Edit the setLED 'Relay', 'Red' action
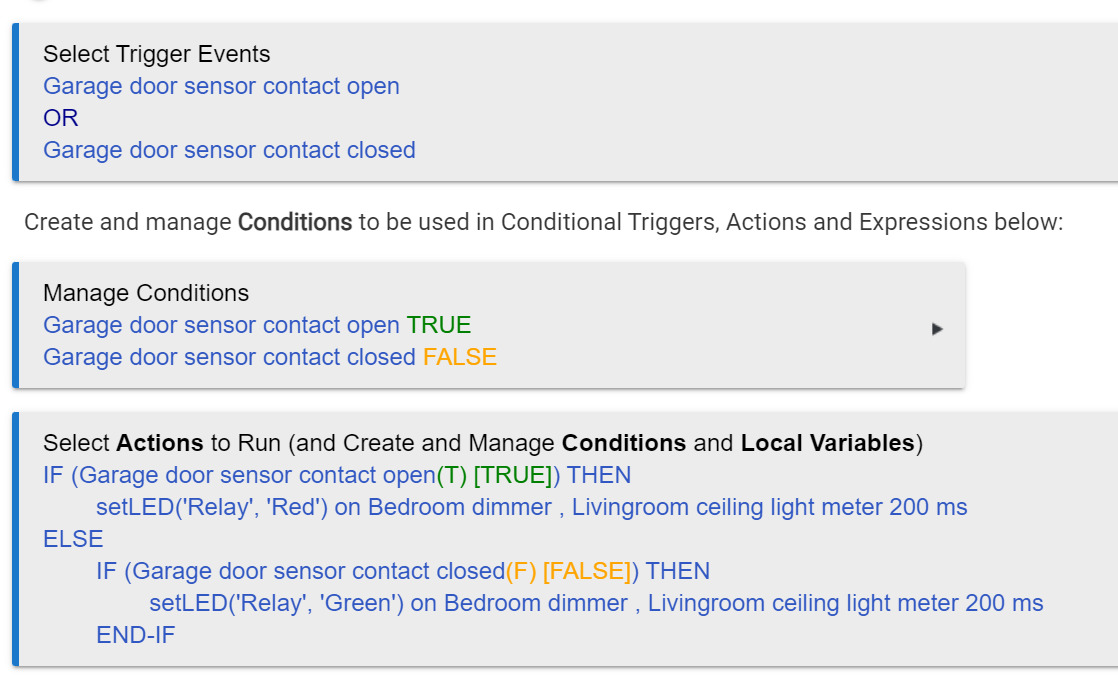1118x681 pixels. coord(531,507)
